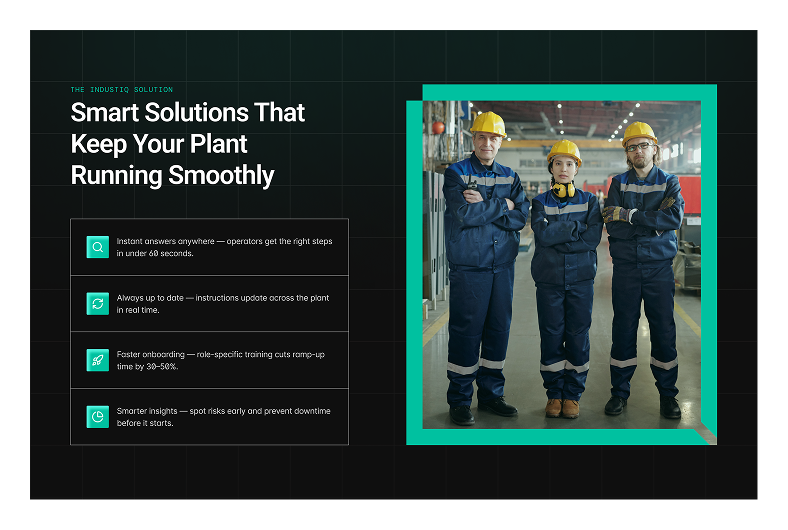Click the middle worker's yellow ear protectors
The height and width of the screenshot is (530, 788).
(564, 188)
